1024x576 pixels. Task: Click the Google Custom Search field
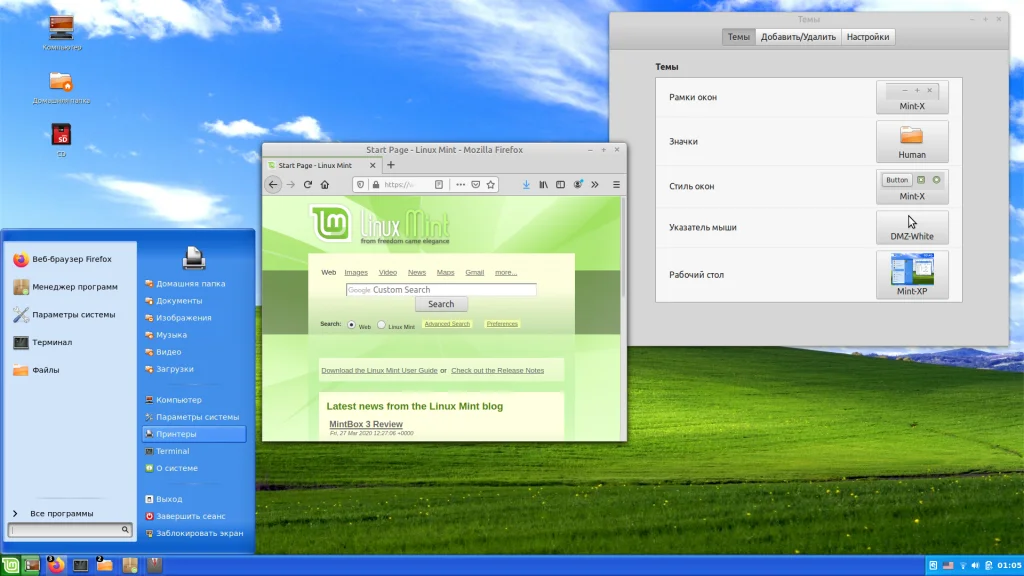pos(441,289)
